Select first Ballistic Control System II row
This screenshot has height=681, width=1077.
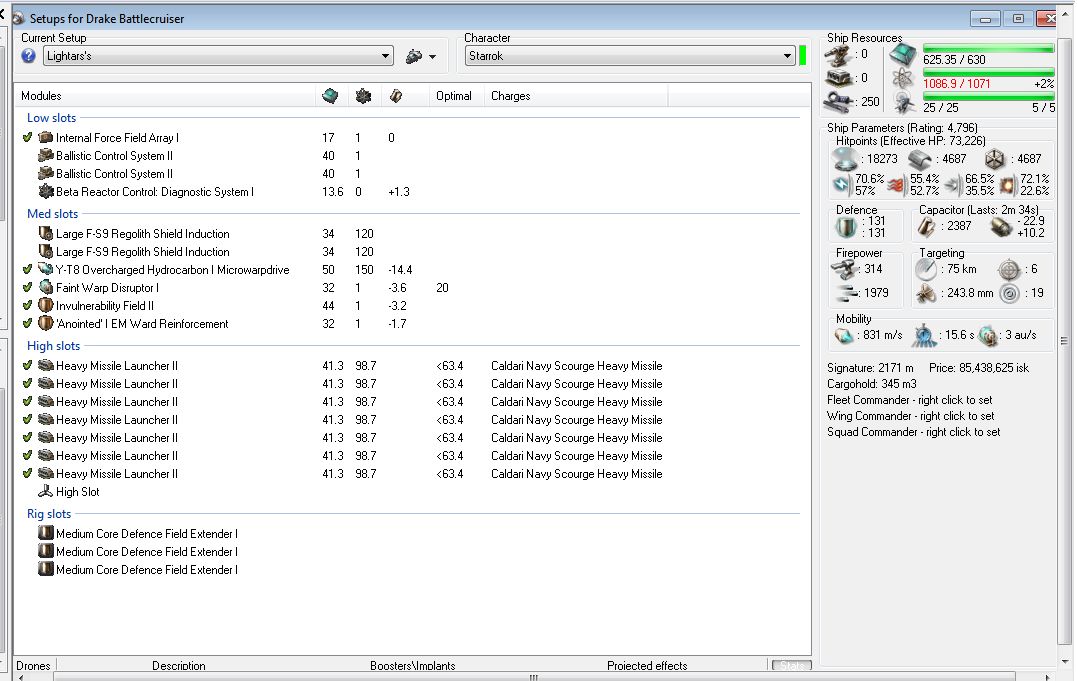coord(412,155)
